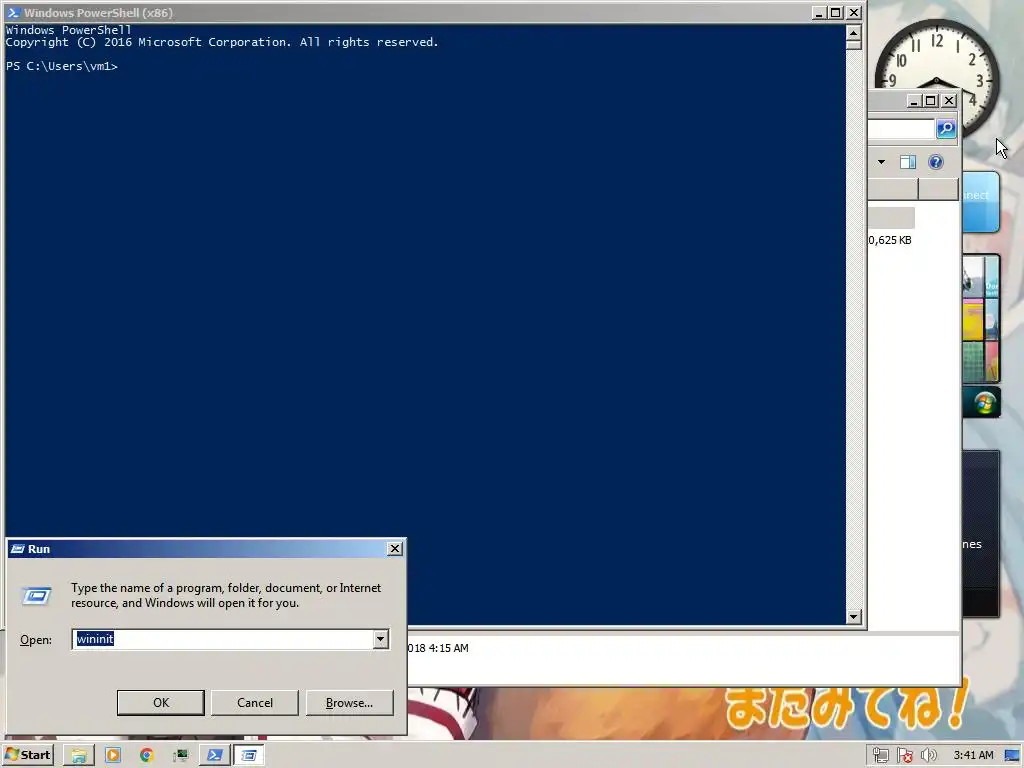Image resolution: width=1024 pixels, height=768 pixels.
Task: Expand the Open combo box dropdown arrow
Action: [381, 639]
